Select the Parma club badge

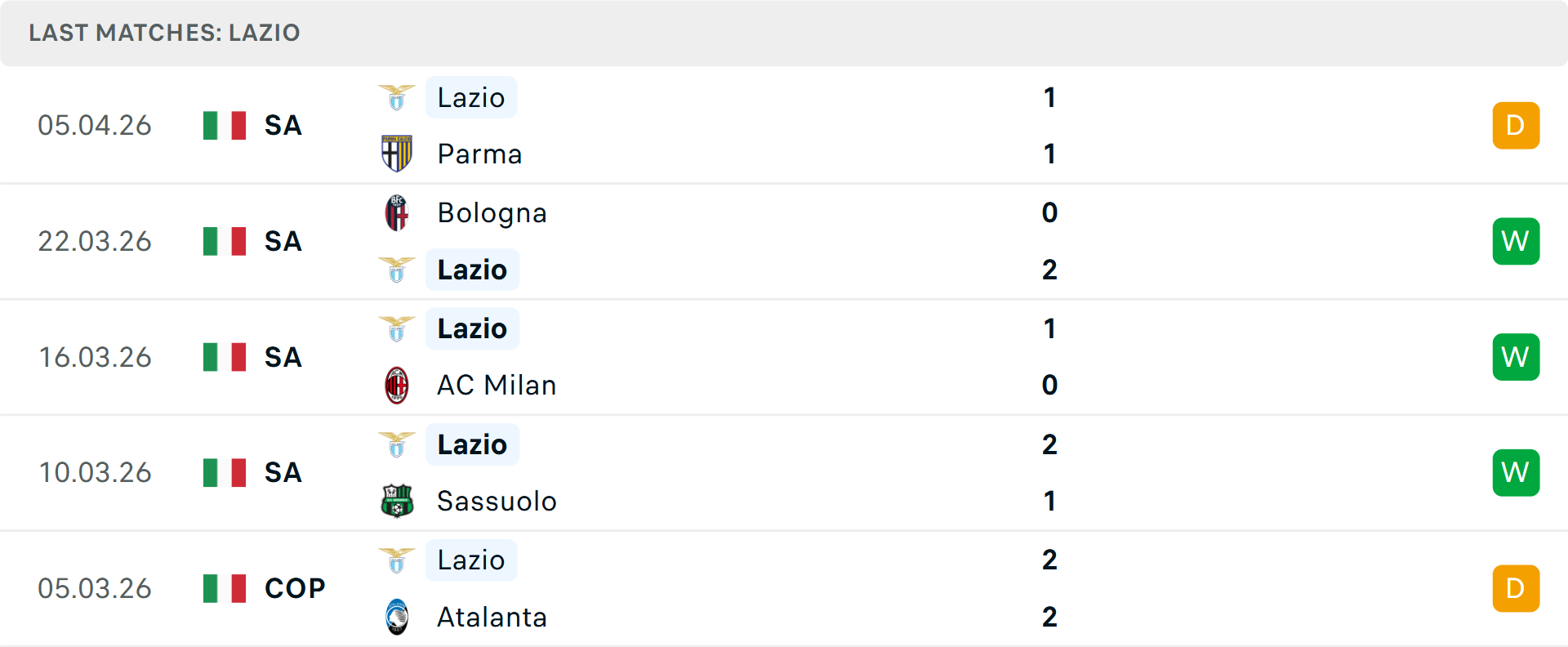[x=397, y=154]
